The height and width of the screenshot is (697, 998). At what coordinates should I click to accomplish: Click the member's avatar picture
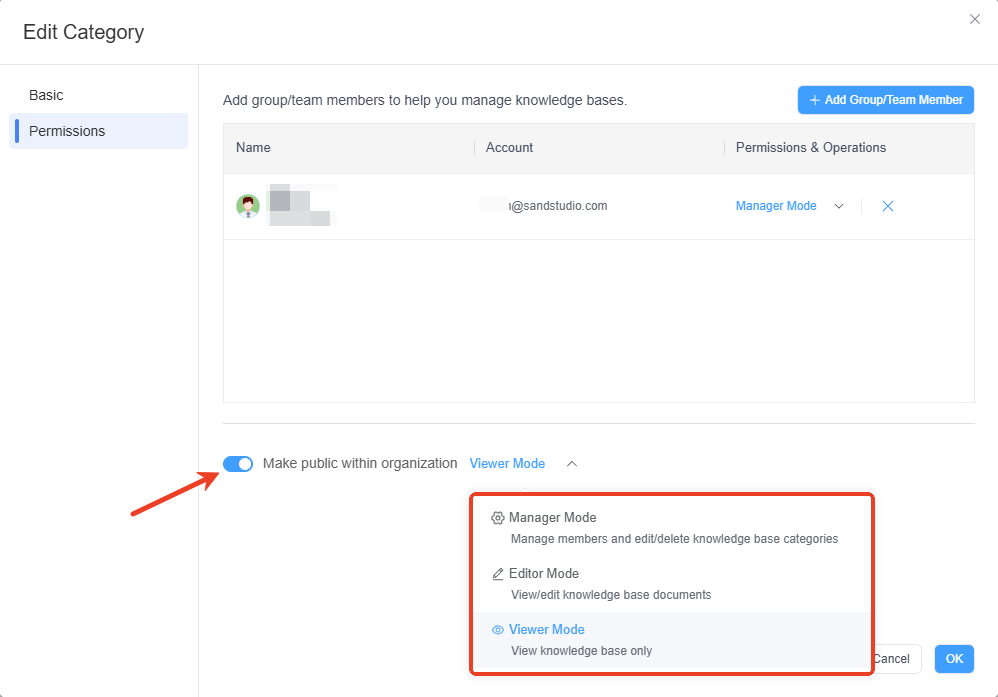point(248,206)
